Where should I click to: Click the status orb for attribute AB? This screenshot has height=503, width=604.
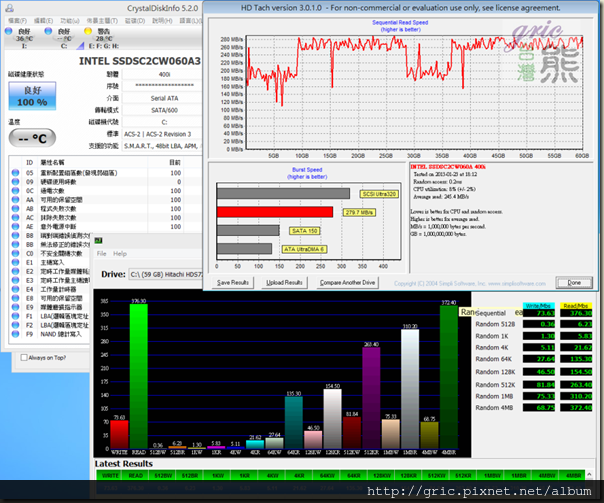[15, 208]
